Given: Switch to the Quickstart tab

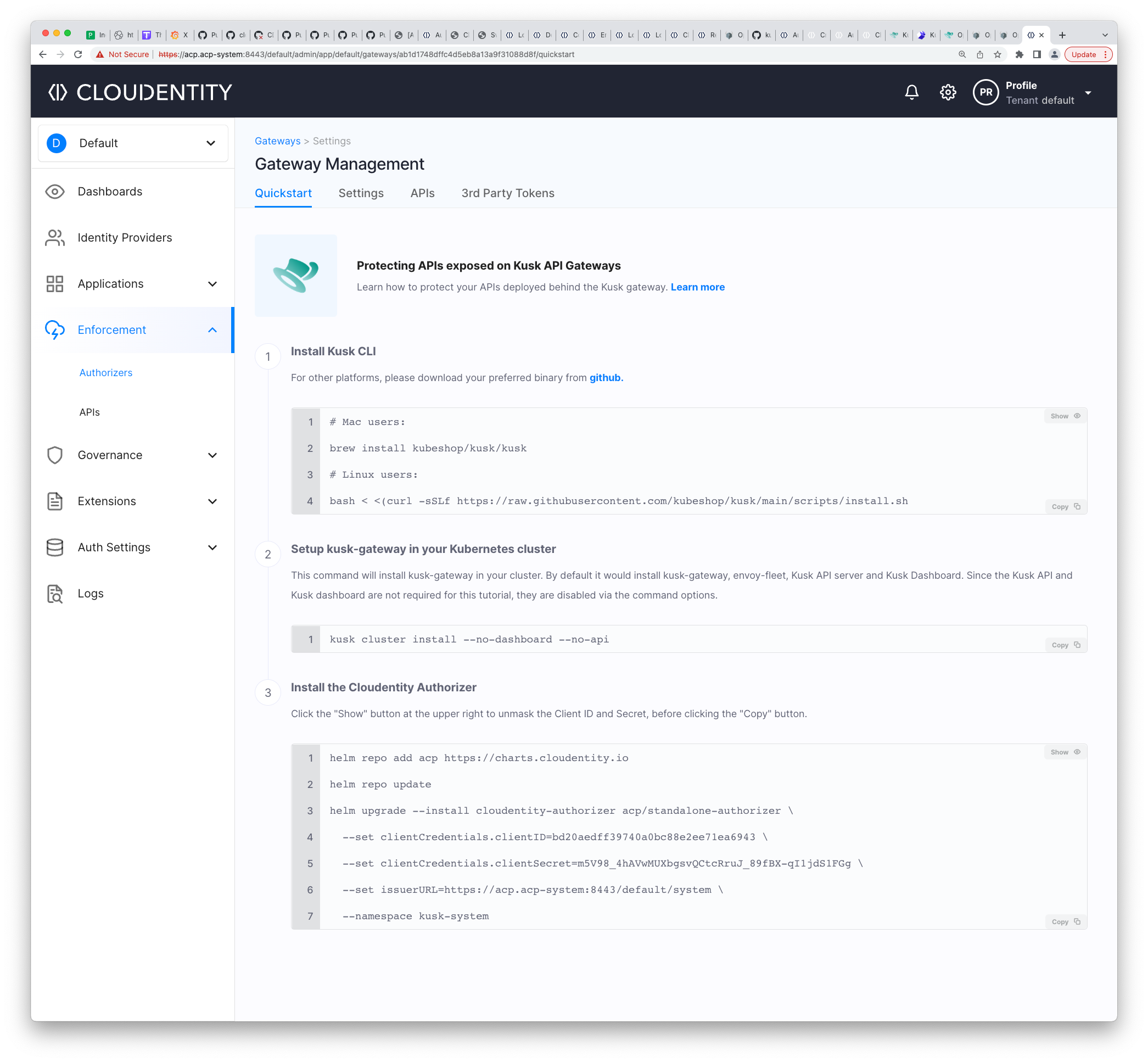Looking at the screenshot, I should click(283, 193).
